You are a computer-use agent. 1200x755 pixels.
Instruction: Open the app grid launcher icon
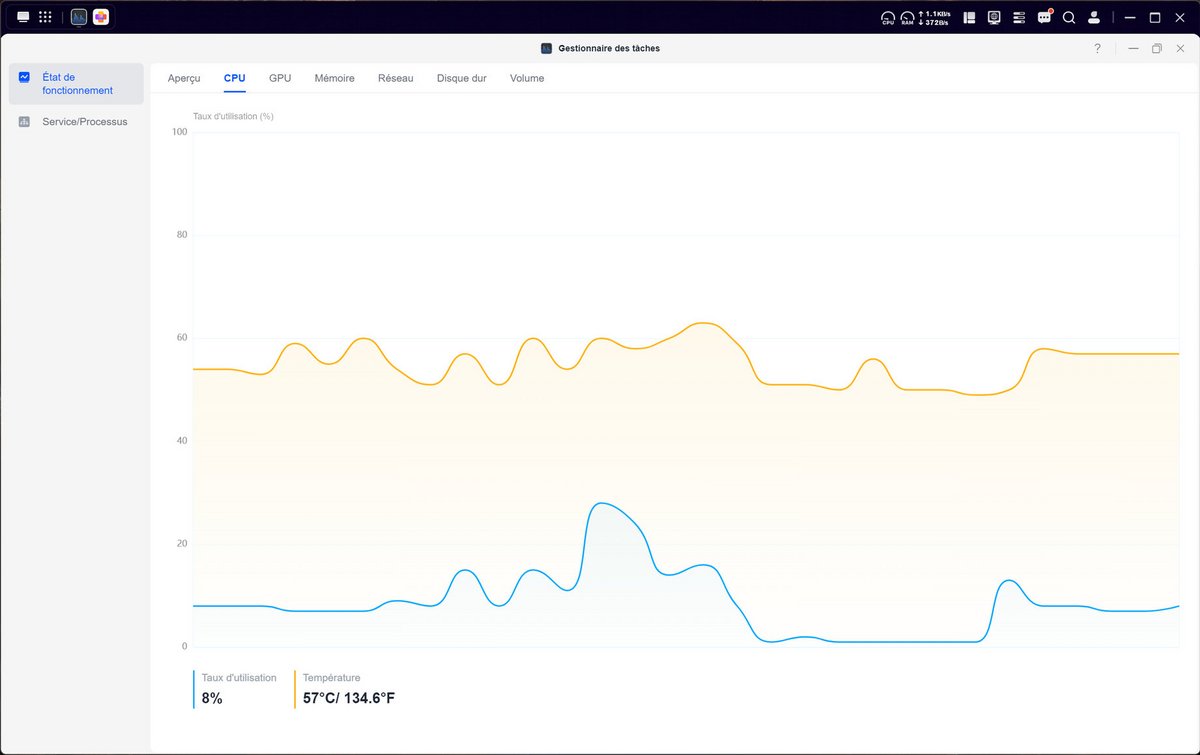[45, 17]
